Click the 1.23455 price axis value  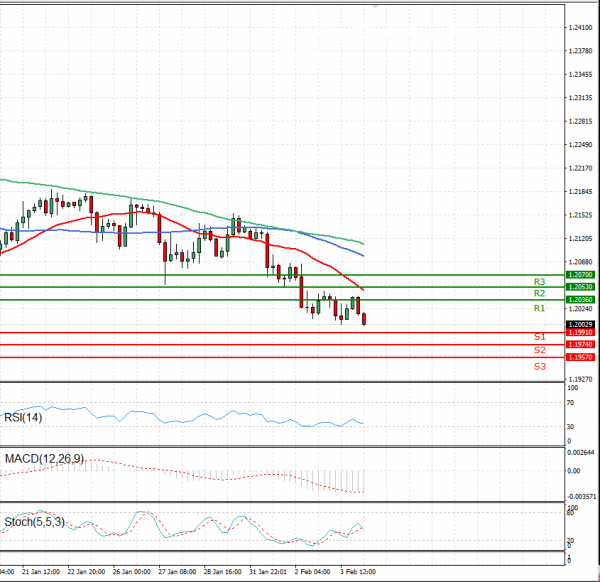[x=580, y=75]
